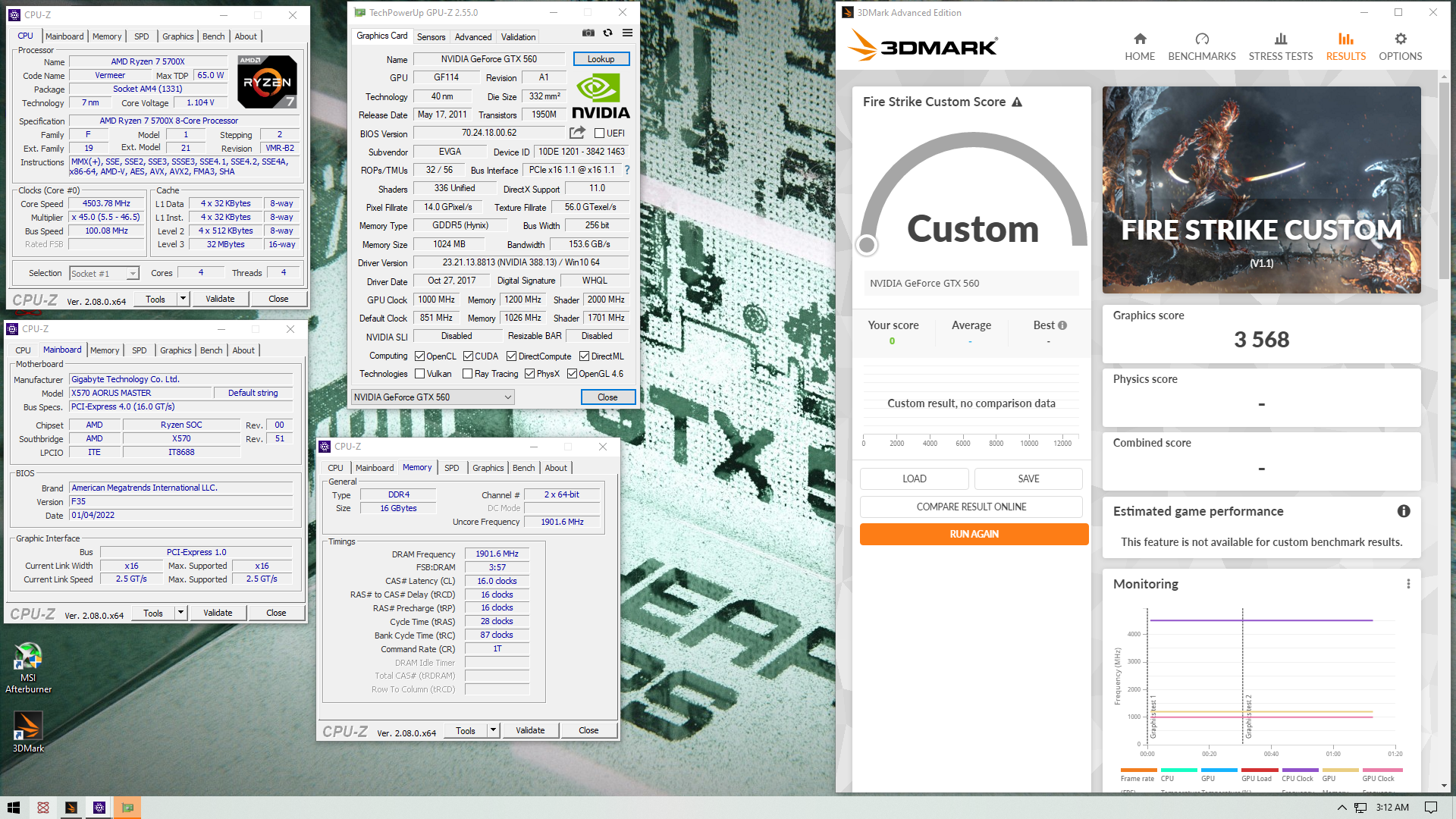1456x819 pixels.
Task: Click the 3DMark icon in the taskbar
Action: coord(71,808)
